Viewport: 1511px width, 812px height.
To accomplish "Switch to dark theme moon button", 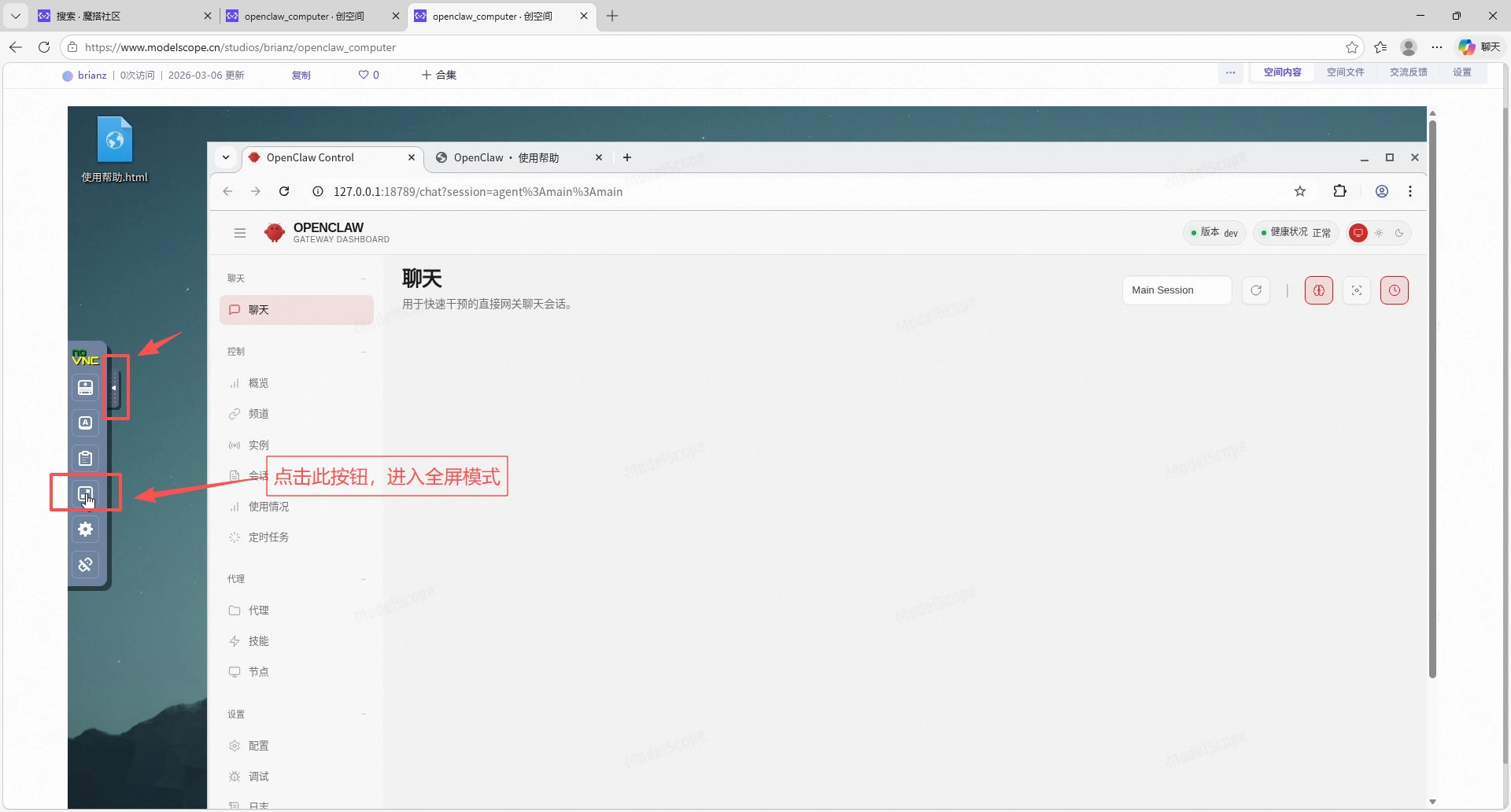I will point(1399,233).
